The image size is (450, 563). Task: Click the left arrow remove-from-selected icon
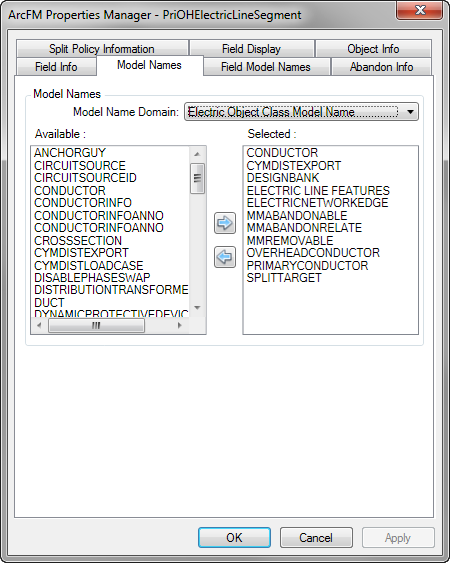point(225,257)
